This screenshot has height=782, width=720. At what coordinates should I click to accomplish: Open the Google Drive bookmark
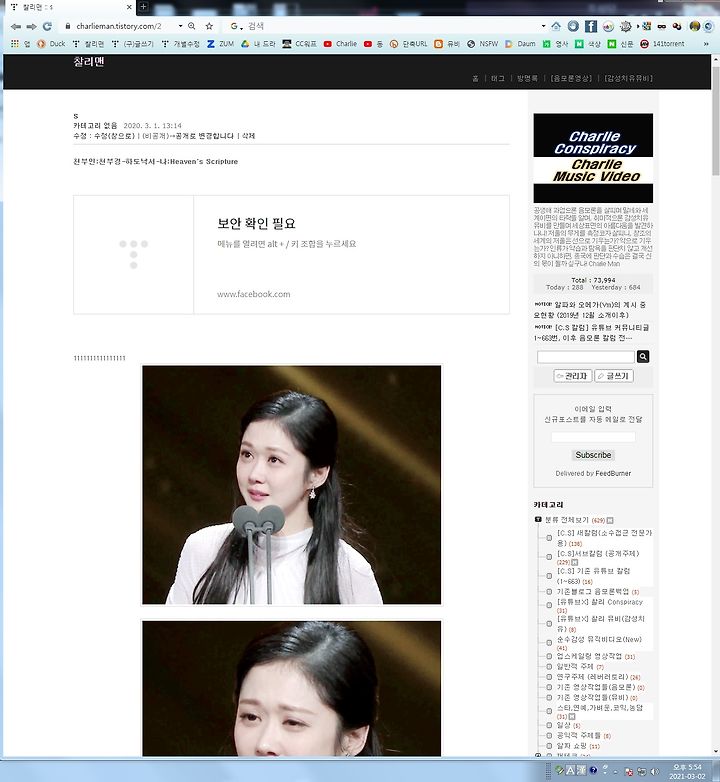click(258, 44)
